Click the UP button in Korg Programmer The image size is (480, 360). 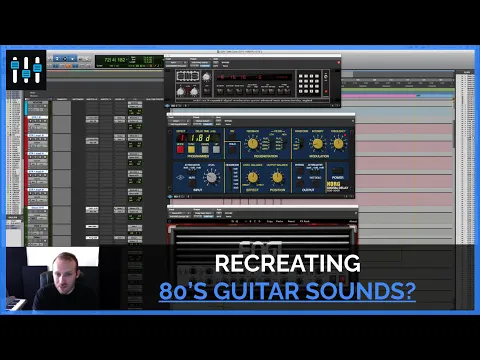(x=216, y=149)
